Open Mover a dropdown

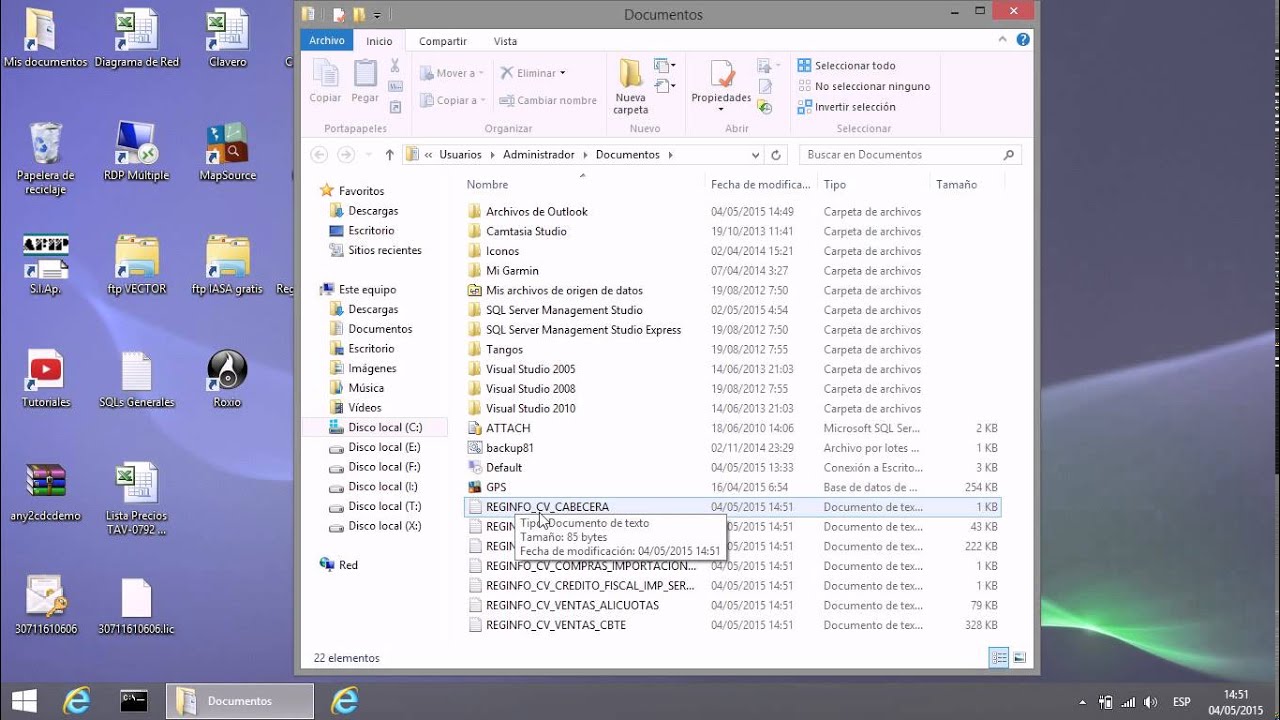pyautogui.click(x=452, y=73)
